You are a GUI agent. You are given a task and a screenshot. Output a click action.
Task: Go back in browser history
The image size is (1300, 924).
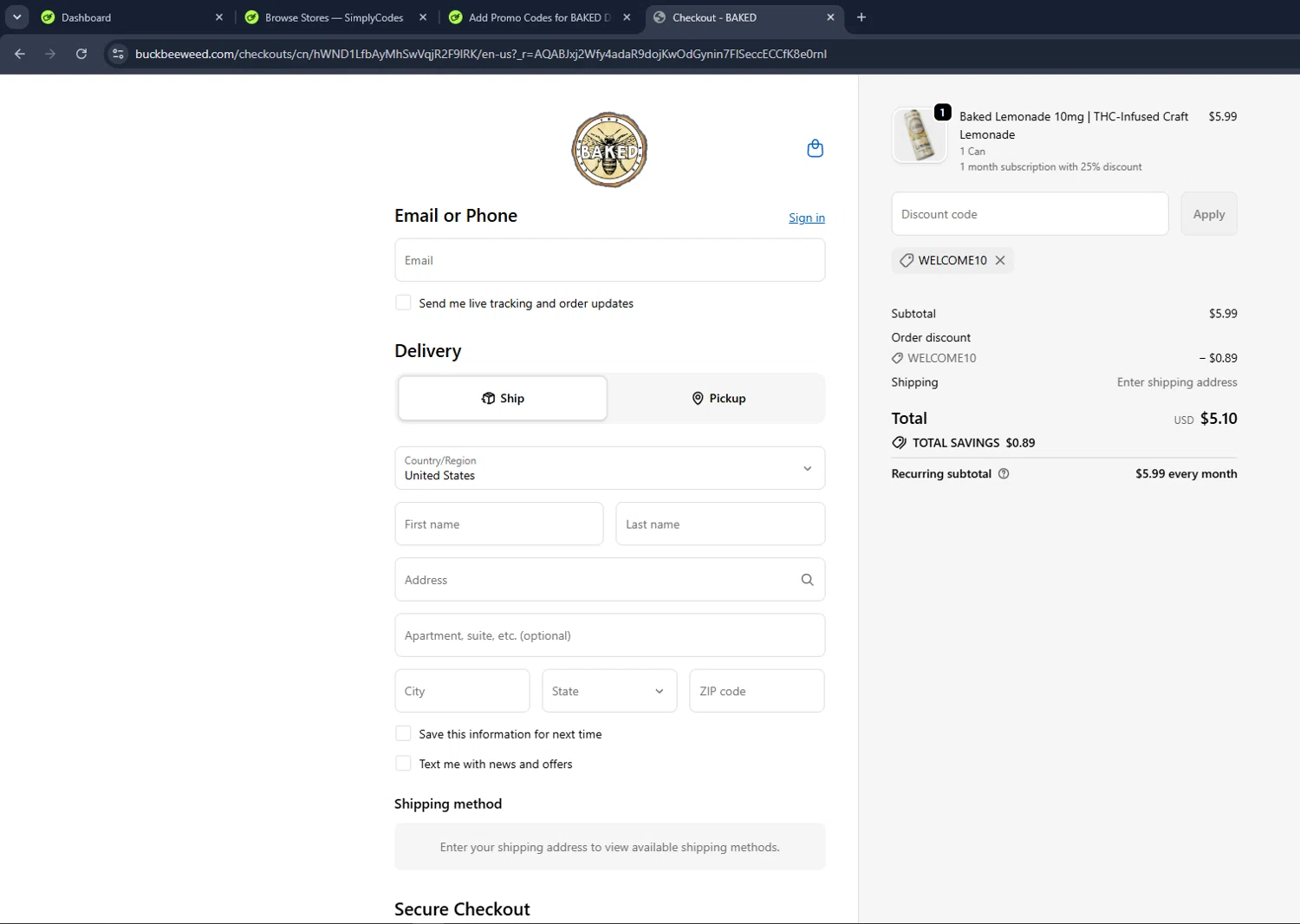(x=20, y=54)
